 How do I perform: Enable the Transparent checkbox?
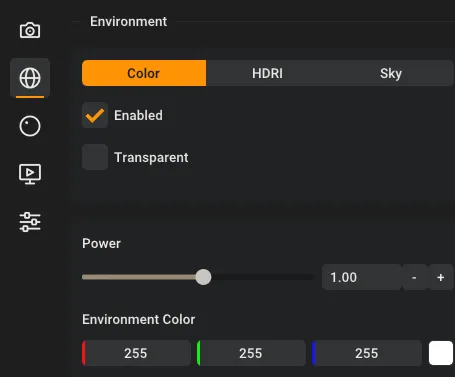tap(95, 157)
